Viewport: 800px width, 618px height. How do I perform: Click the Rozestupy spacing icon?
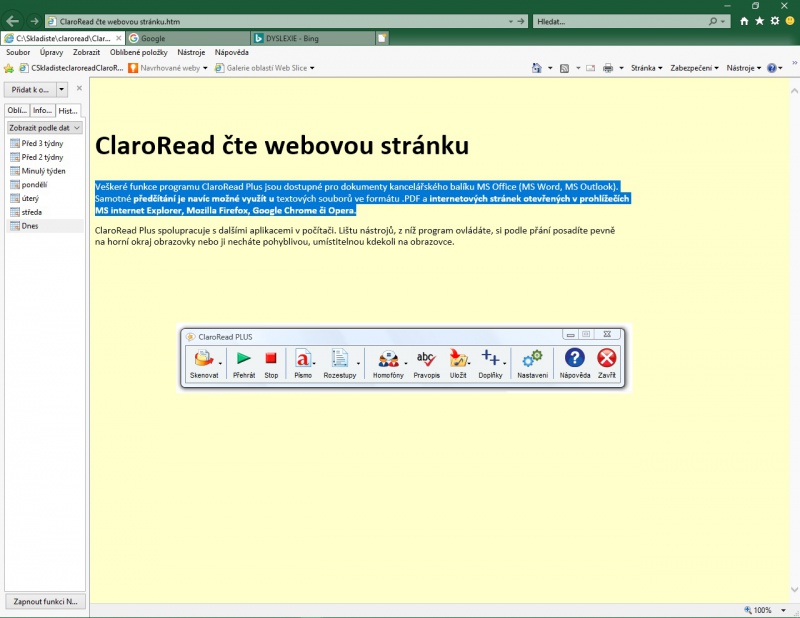[x=339, y=358]
